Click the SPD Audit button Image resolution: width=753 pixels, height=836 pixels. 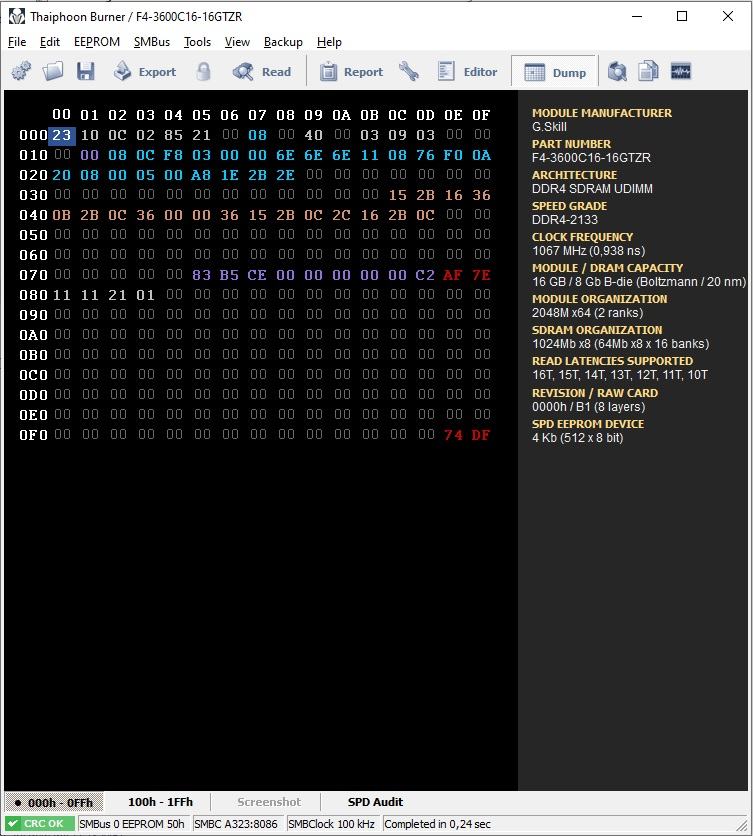coord(375,802)
